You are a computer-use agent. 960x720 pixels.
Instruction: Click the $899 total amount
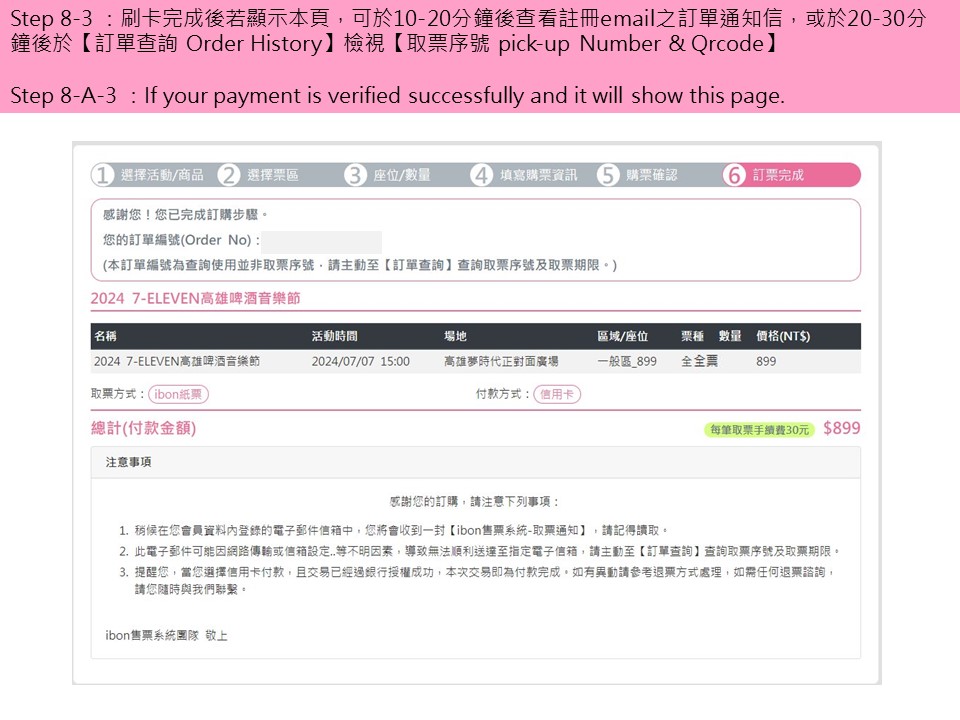(x=841, y=428)
